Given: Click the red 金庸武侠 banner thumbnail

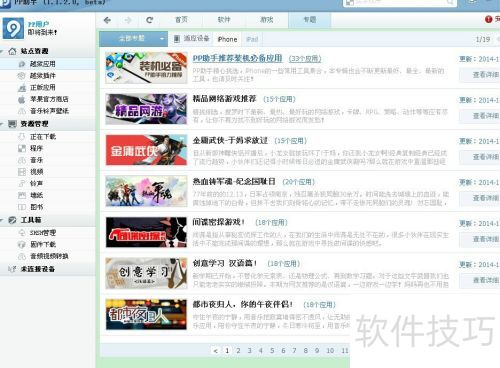Looking at the screenshot, I should [x=146, y=150].
